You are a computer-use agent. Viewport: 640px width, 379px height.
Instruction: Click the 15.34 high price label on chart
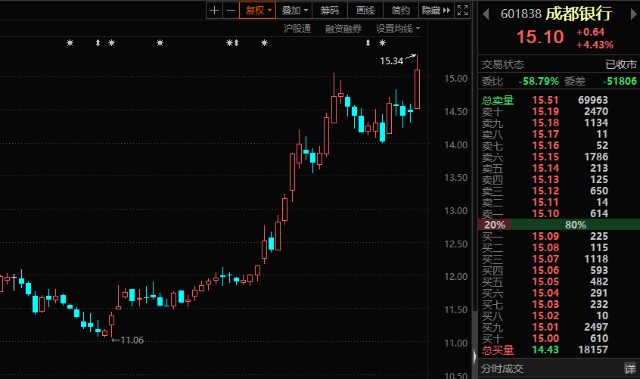[391, 61]
